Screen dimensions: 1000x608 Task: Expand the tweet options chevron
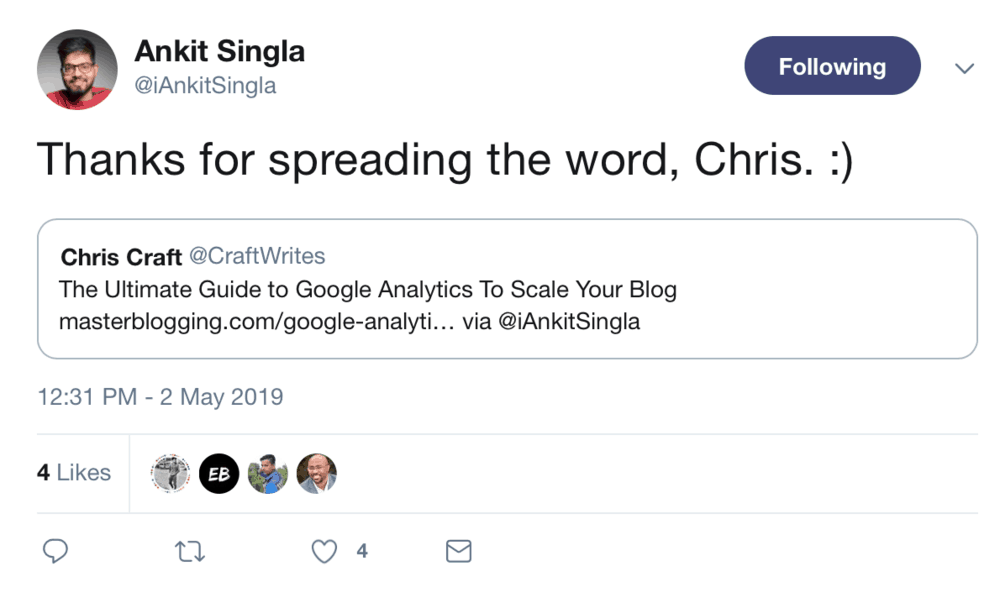(x=965, y=68)
